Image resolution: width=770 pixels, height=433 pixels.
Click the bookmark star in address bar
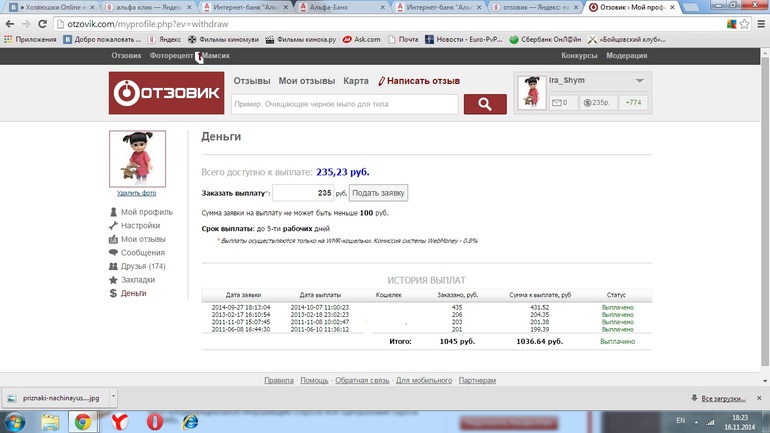pyautogui.click(x=744, y=24)
